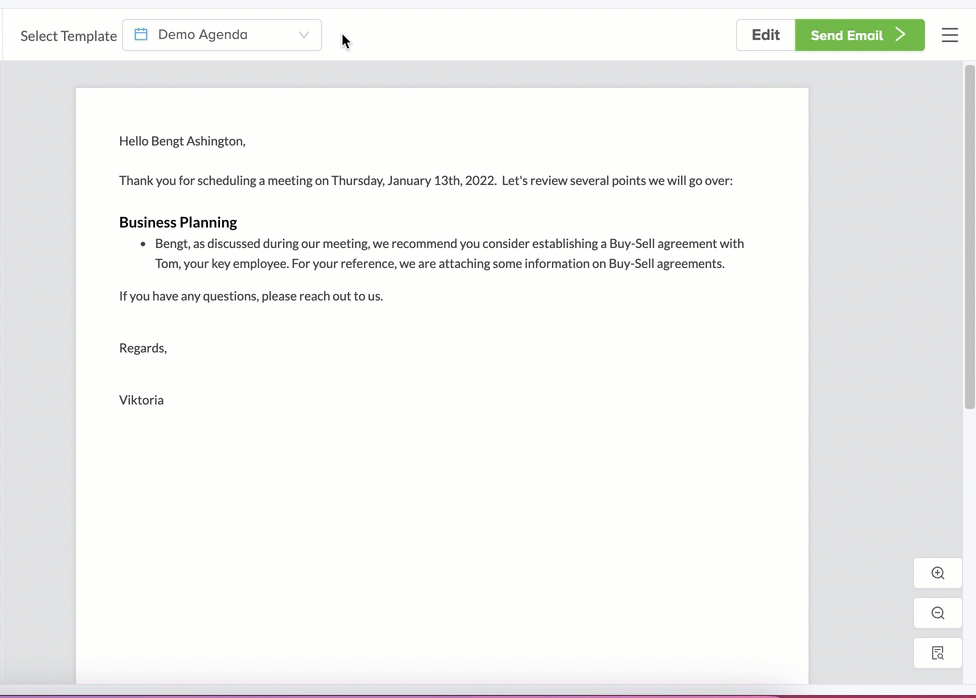Click the Send Email button
Image resolution: width=976 pixels, height=698 pixels.
[x=860, y=35]
